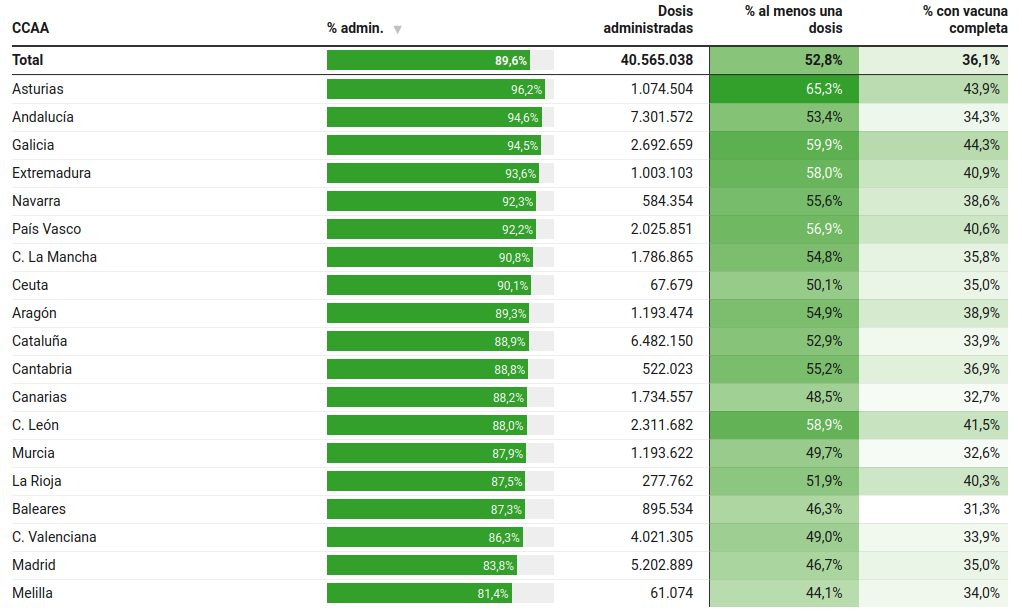Click the sort arrow beside % admin.
1022x616 pixels.
[398, 29]
